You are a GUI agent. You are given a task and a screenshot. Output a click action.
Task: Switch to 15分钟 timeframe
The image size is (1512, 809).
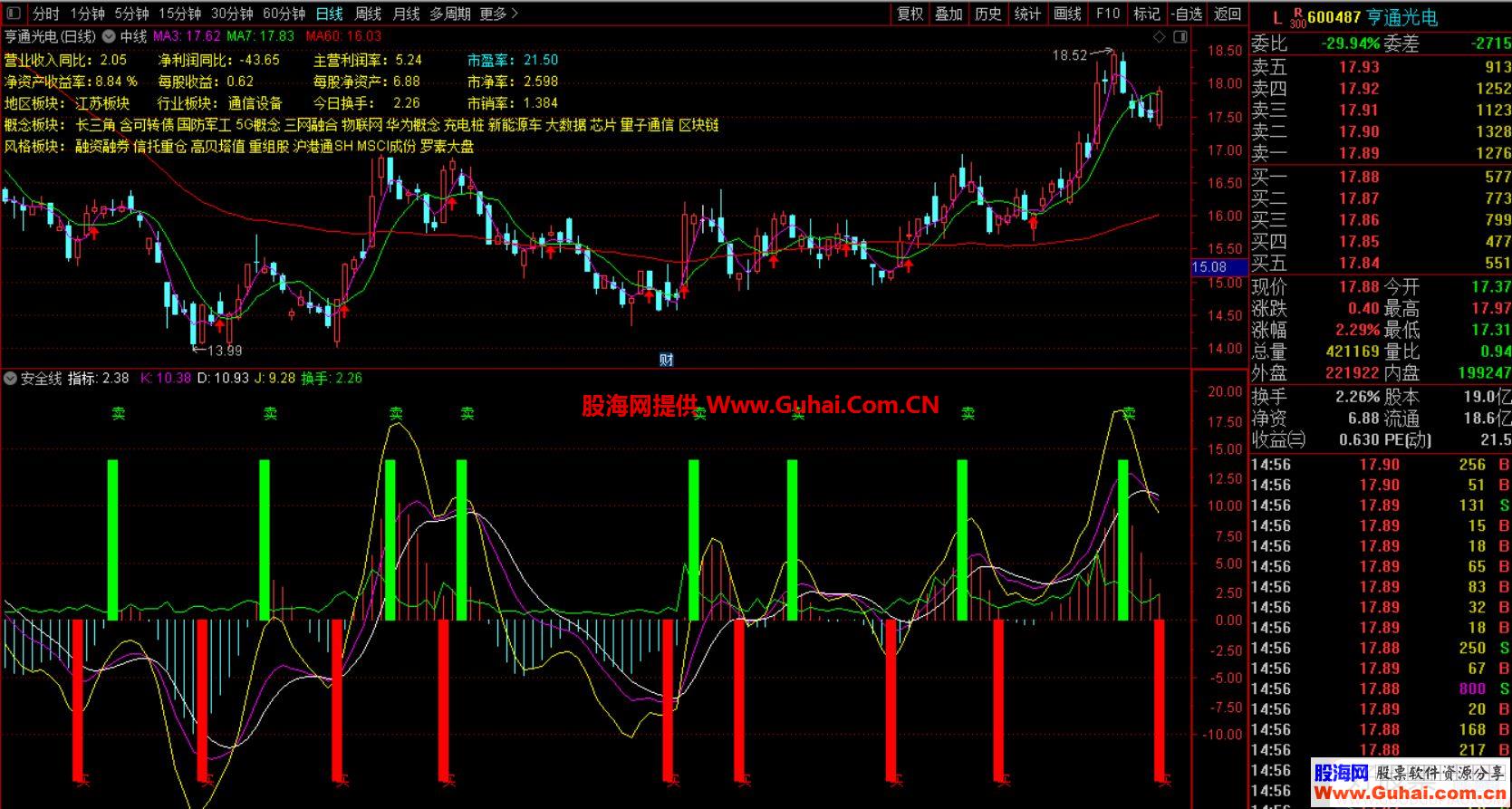click(180, 14)
